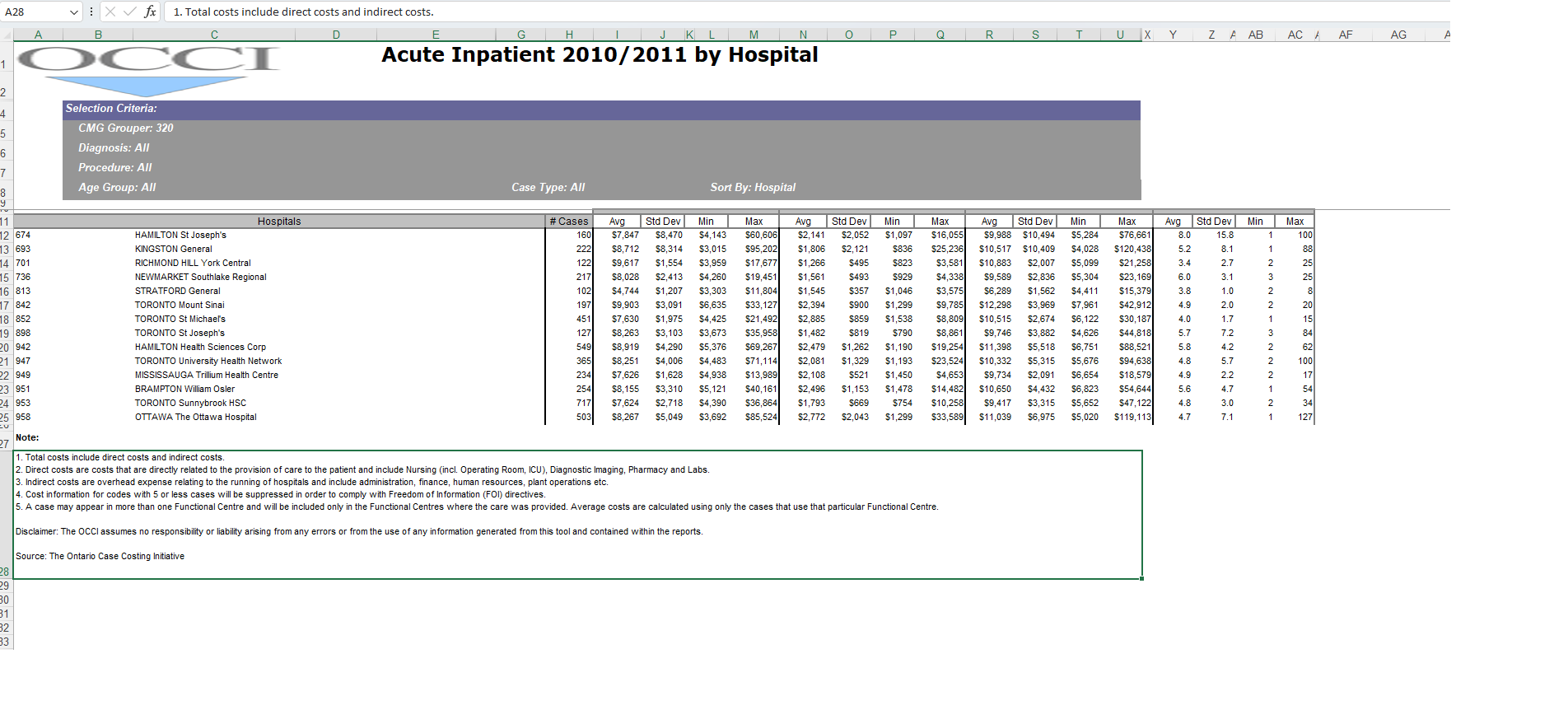Select row 30 header

6,600
